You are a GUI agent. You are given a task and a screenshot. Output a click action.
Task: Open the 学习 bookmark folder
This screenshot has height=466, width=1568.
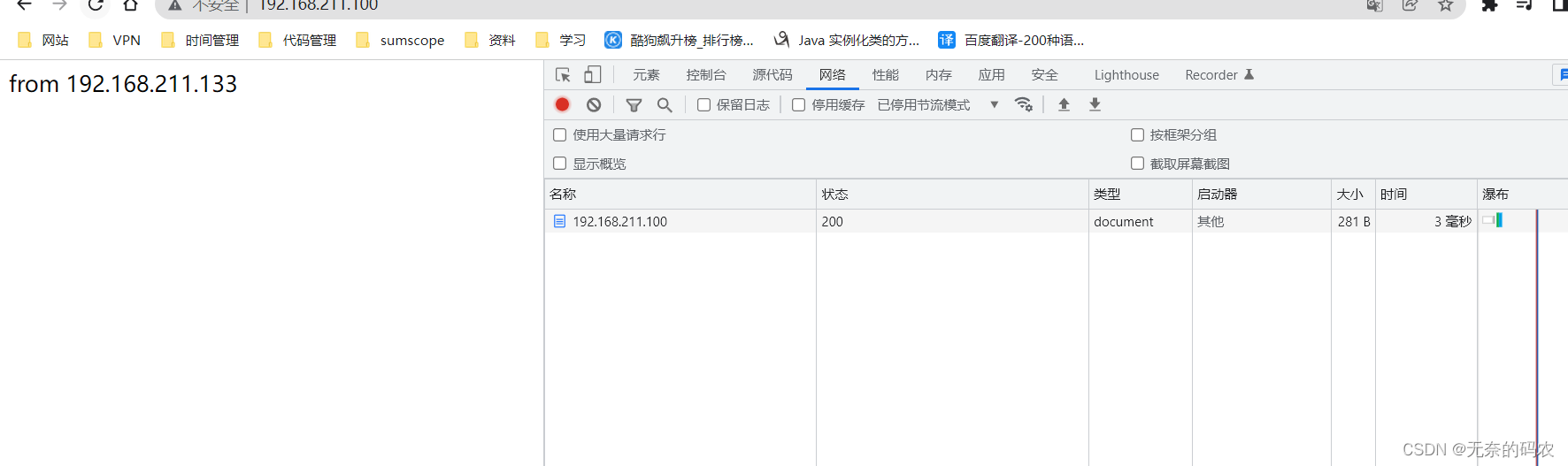[x=561, y=40]
